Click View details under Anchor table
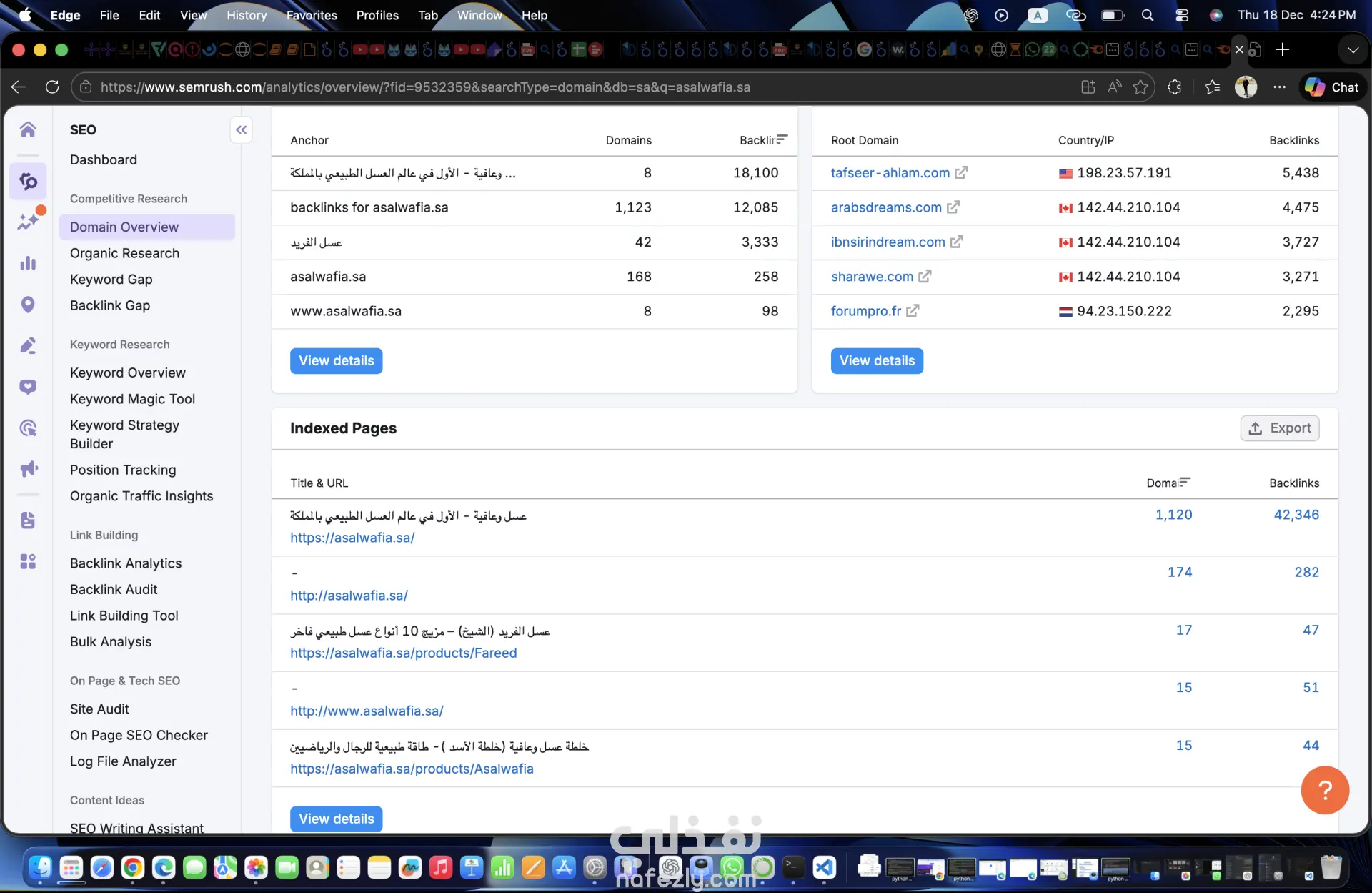 [336, 361]
